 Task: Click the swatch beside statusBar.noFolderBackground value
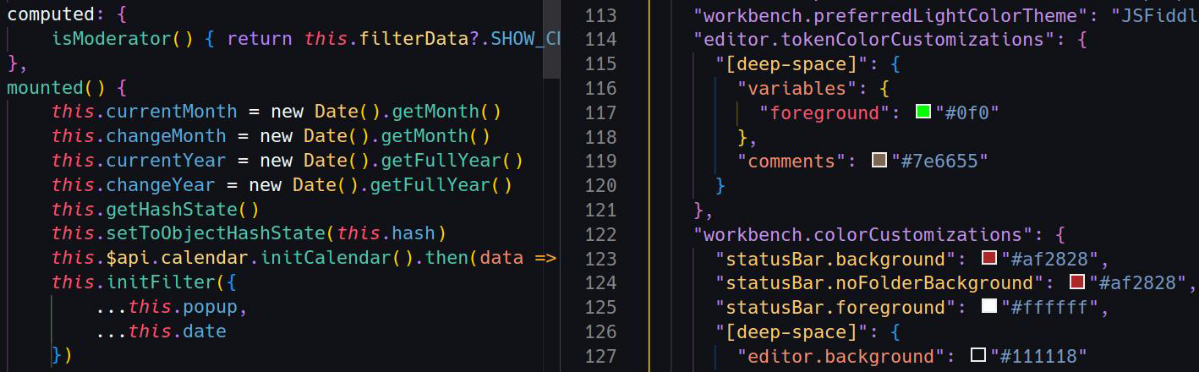point(1077,282)
